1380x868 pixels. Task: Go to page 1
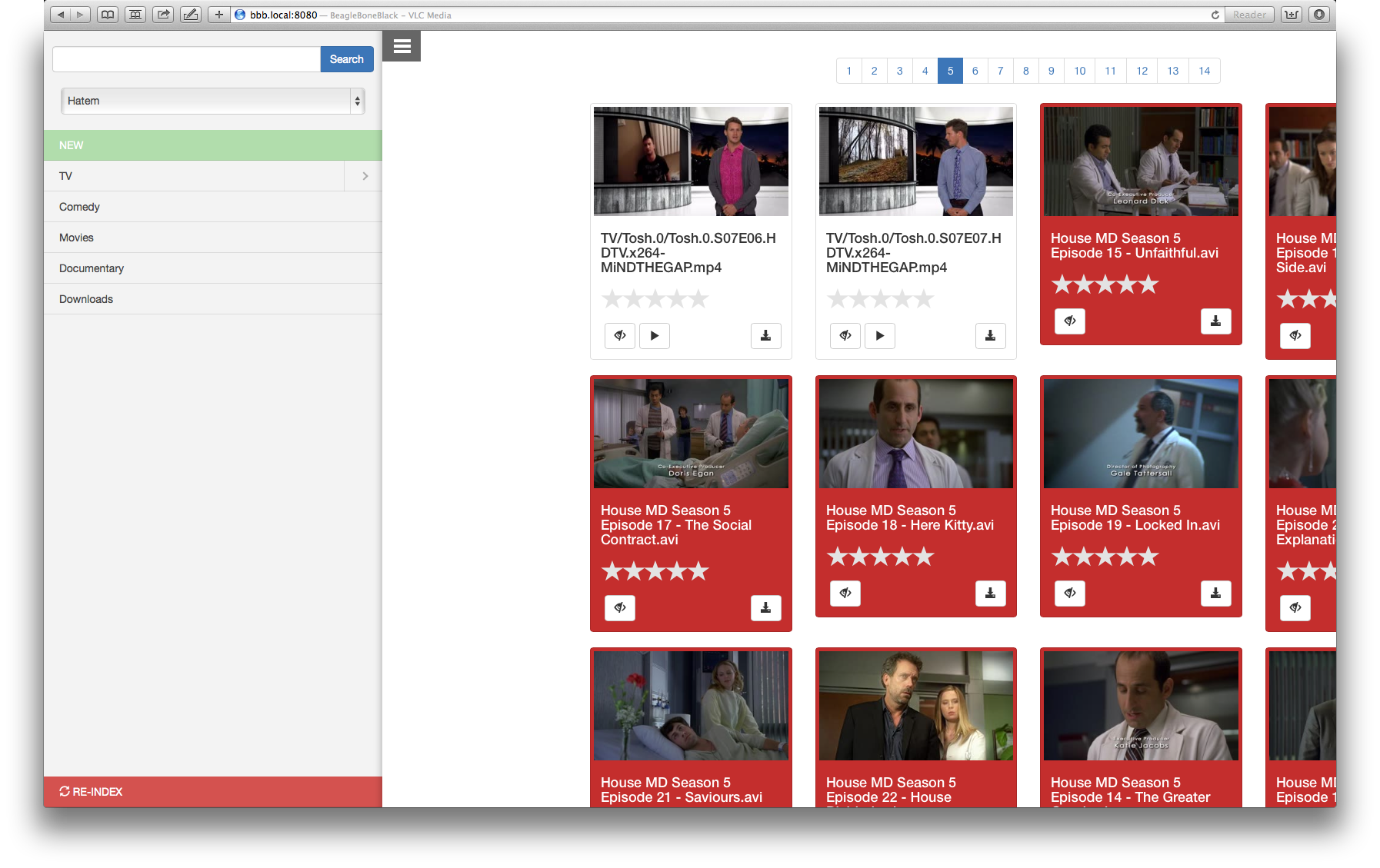tap(849, 71)
